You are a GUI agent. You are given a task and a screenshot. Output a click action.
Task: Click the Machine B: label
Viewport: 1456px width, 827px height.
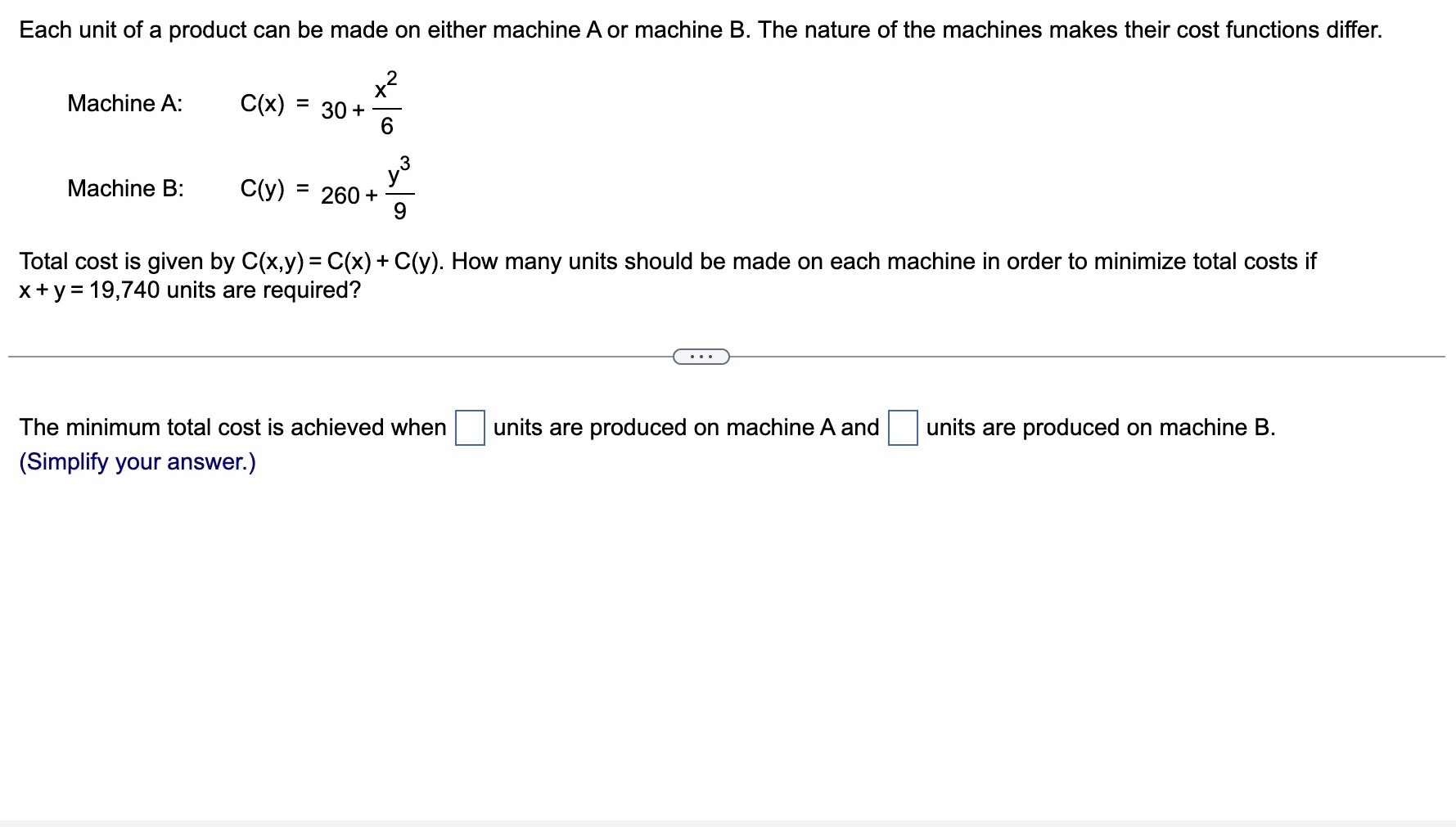[125, 189]
